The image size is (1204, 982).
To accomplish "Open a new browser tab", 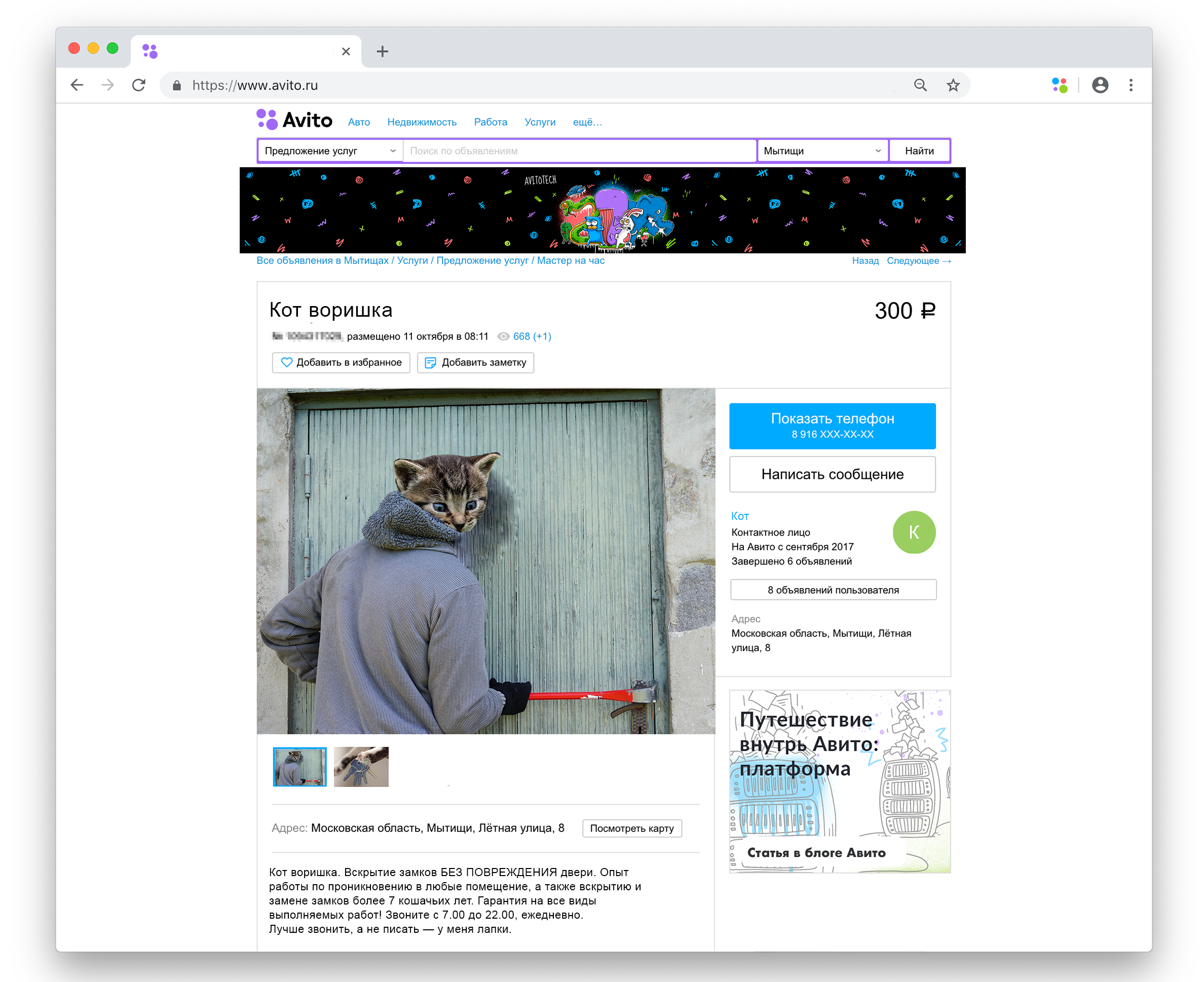I will point(383,52).
